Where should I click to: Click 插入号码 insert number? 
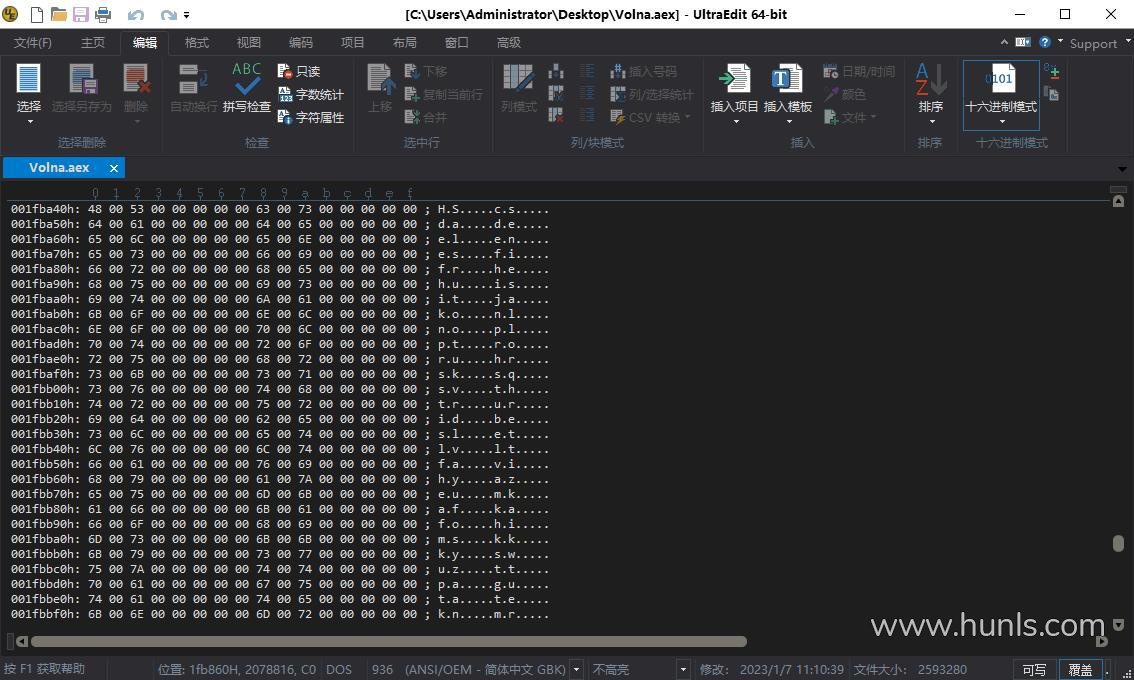644,71
